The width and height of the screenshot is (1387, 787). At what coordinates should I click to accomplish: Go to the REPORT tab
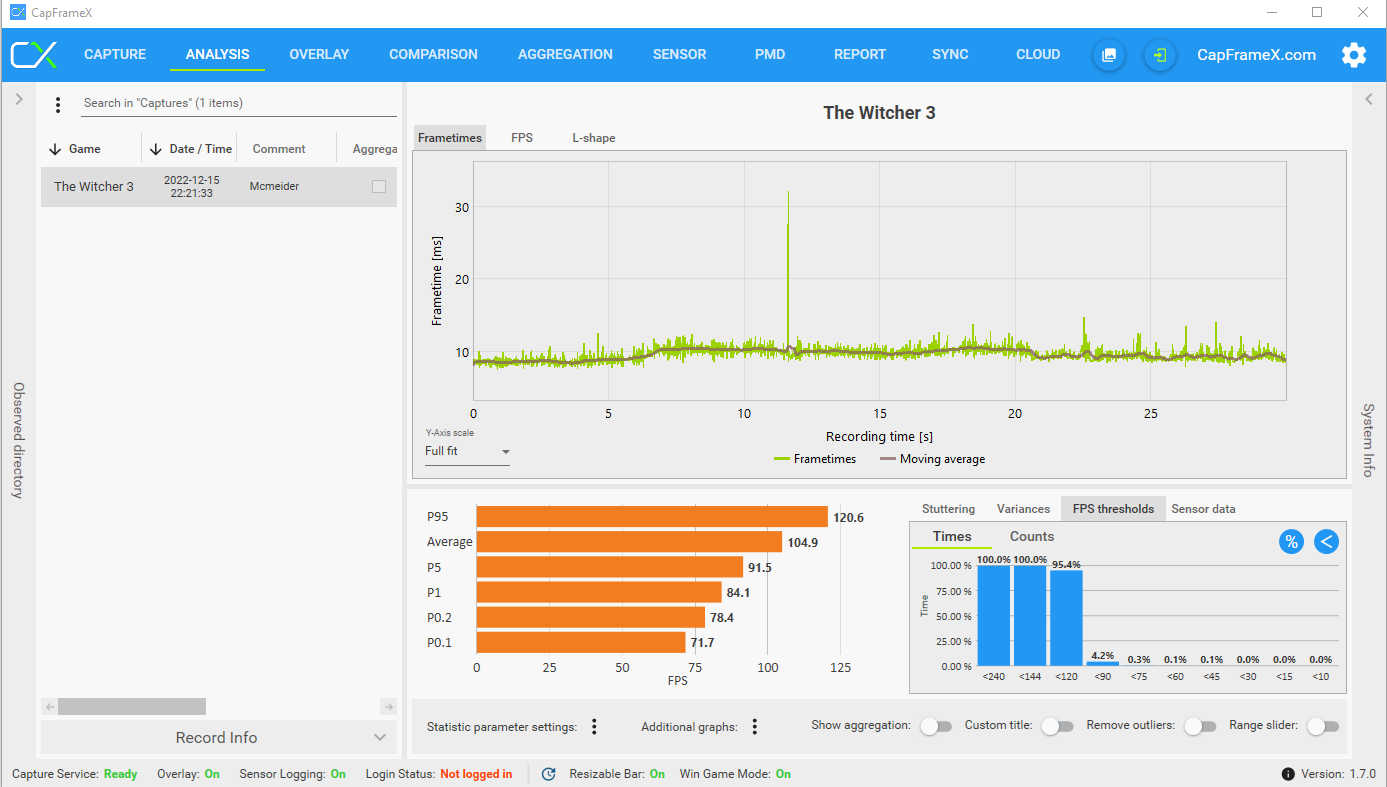[860, 55]
